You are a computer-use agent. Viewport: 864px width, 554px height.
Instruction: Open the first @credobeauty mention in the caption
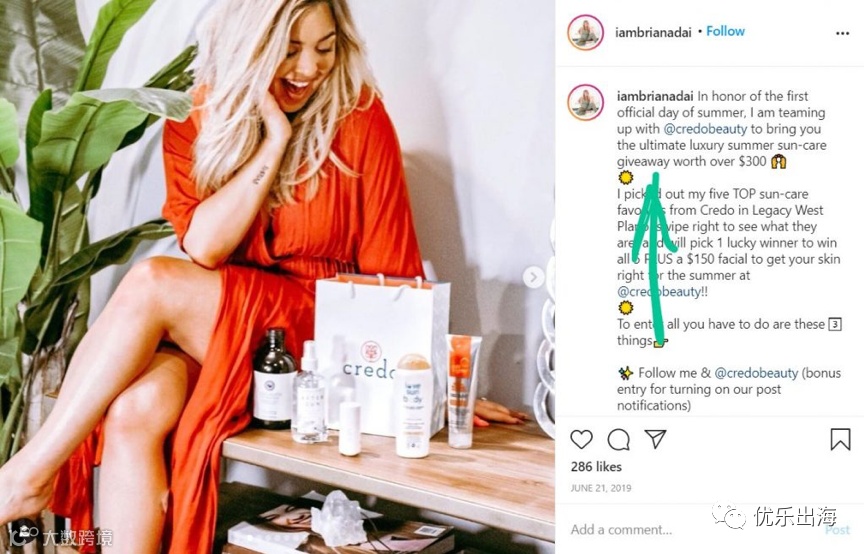pyautogui.click(x=705, y=129)
